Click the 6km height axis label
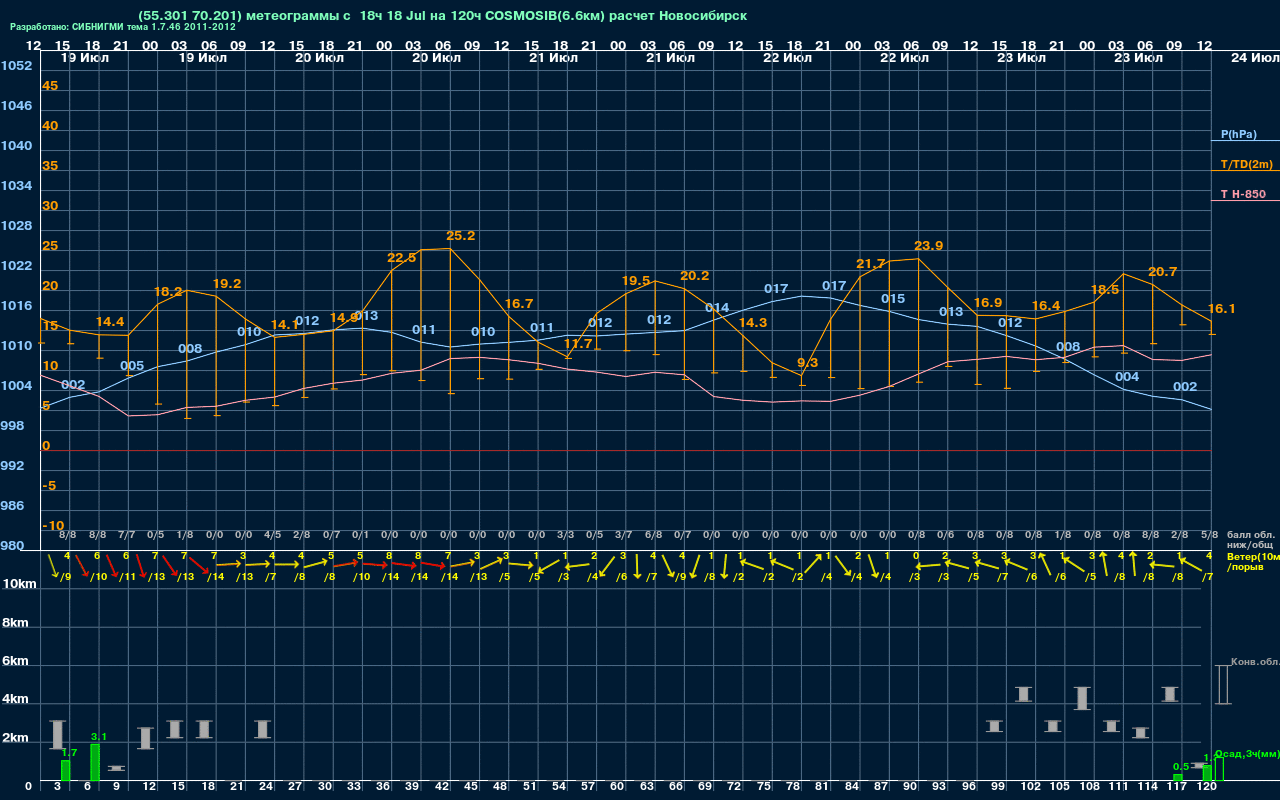 point(15,662)
